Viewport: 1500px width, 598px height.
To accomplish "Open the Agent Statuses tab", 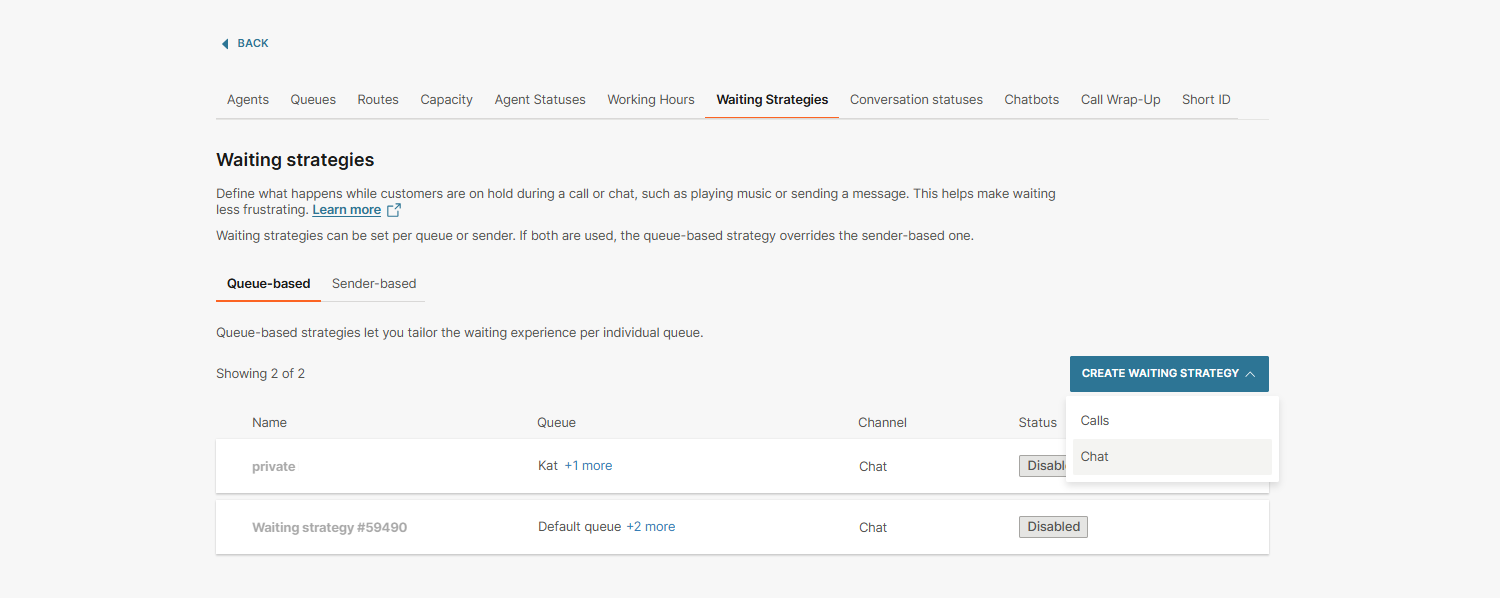I will click(540, 100).
